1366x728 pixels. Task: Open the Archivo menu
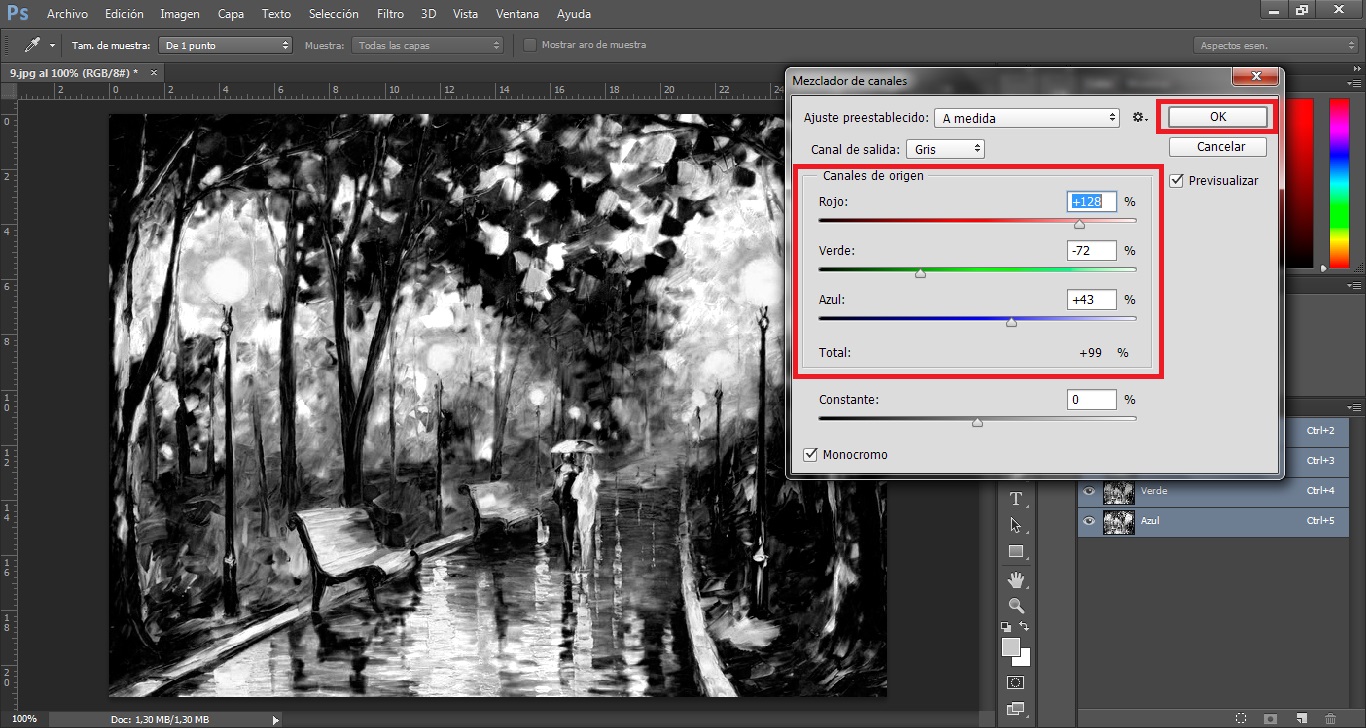pyautogui.click(x=67, y=14)
